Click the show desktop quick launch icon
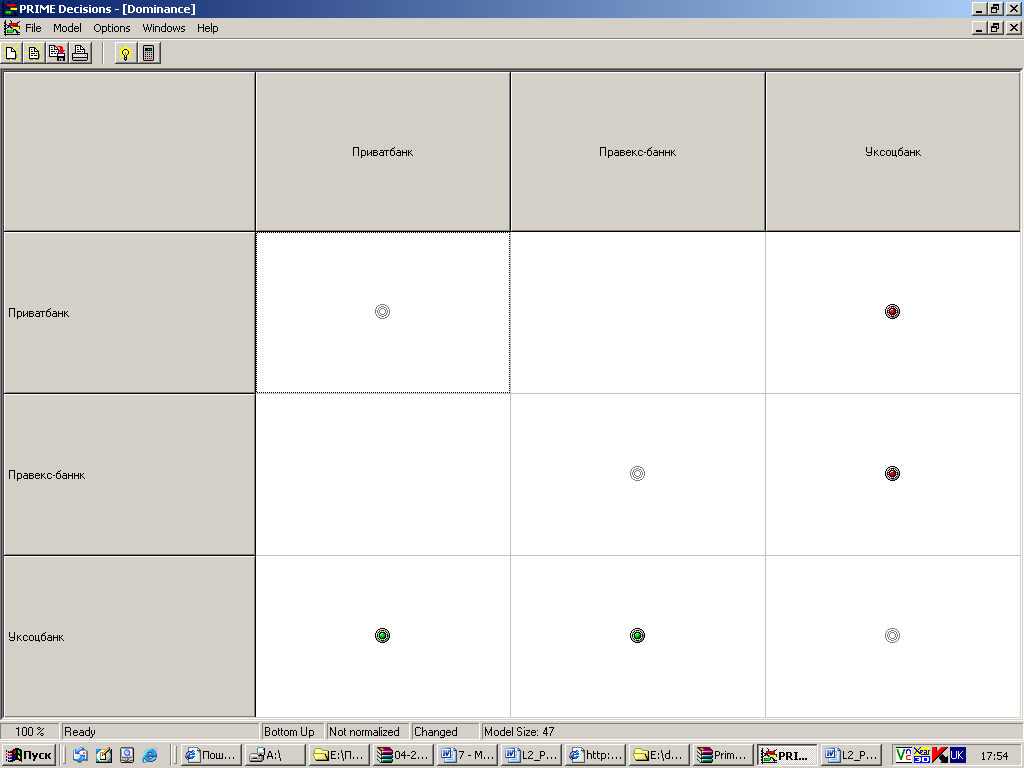This screenshot has width=1024, height=768. pyautogui.click(x=127, y=755)
